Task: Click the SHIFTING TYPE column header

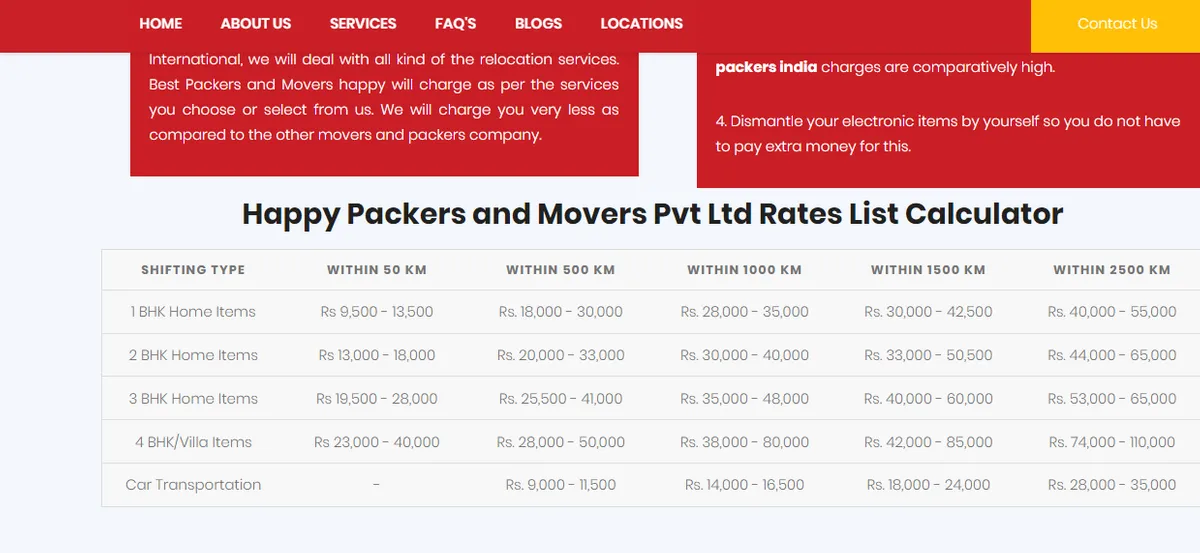Action: [193, 270]
